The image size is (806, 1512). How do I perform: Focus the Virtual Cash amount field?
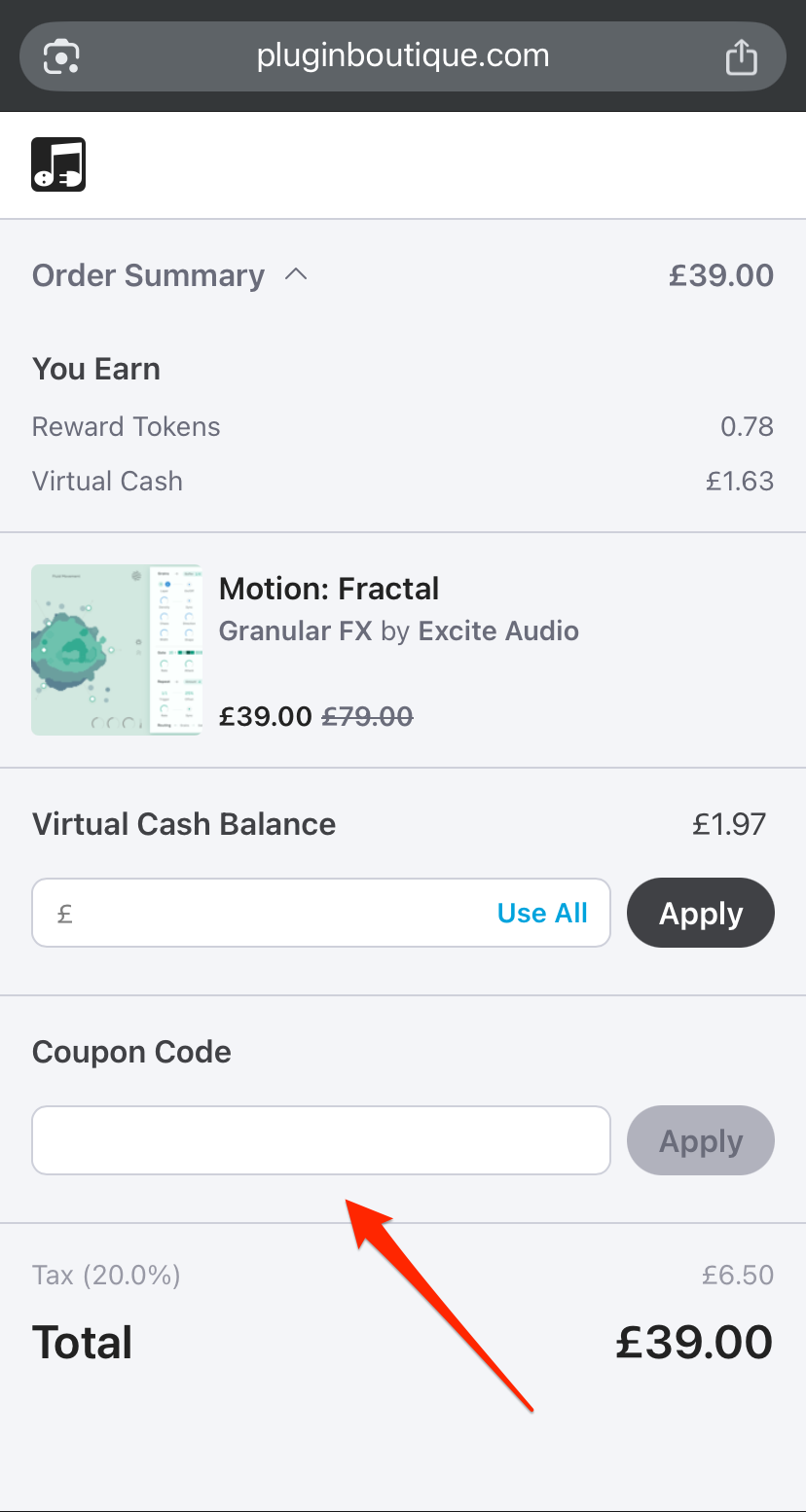tap(273, 914)
